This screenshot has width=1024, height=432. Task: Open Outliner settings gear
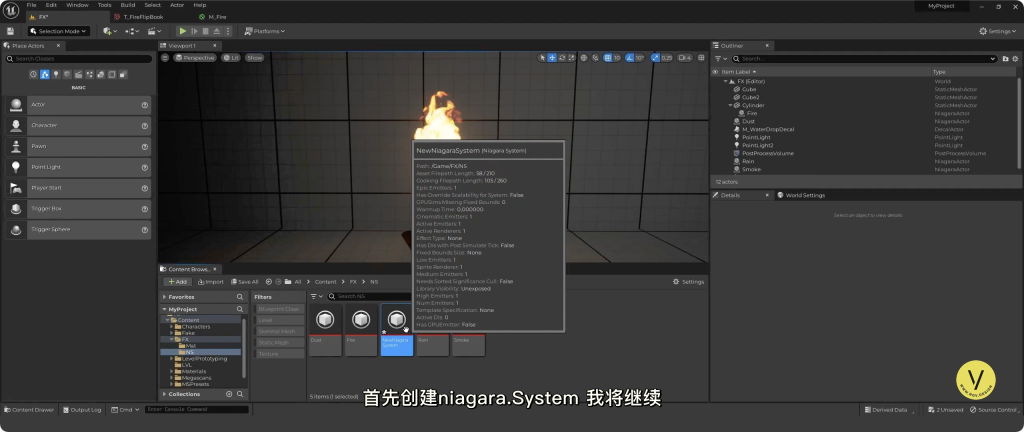tap(1015, 59)
